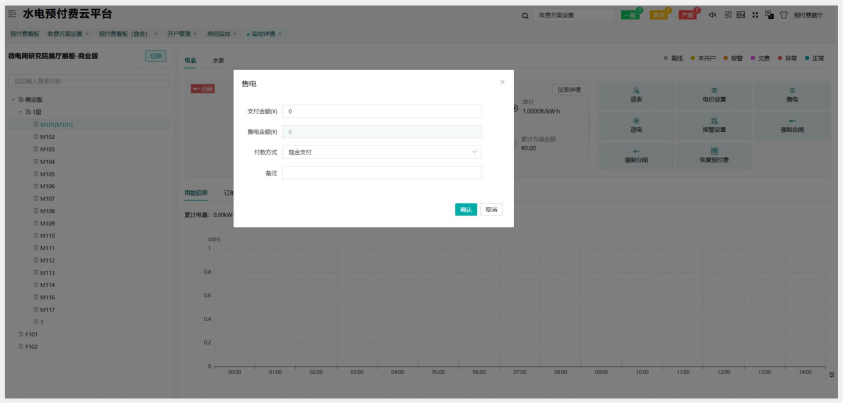Toggle the mute speaker icon
This screenshot has height=403, width=843.
point(713,15)
